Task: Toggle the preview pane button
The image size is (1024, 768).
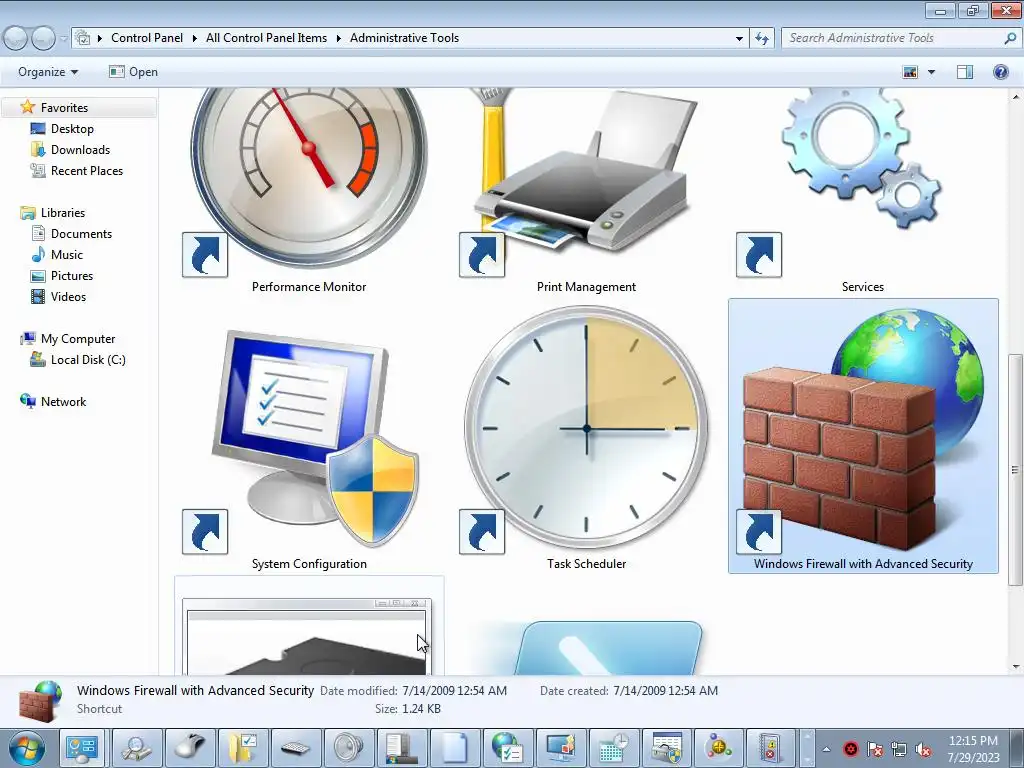Action: (x=965, y=72)
